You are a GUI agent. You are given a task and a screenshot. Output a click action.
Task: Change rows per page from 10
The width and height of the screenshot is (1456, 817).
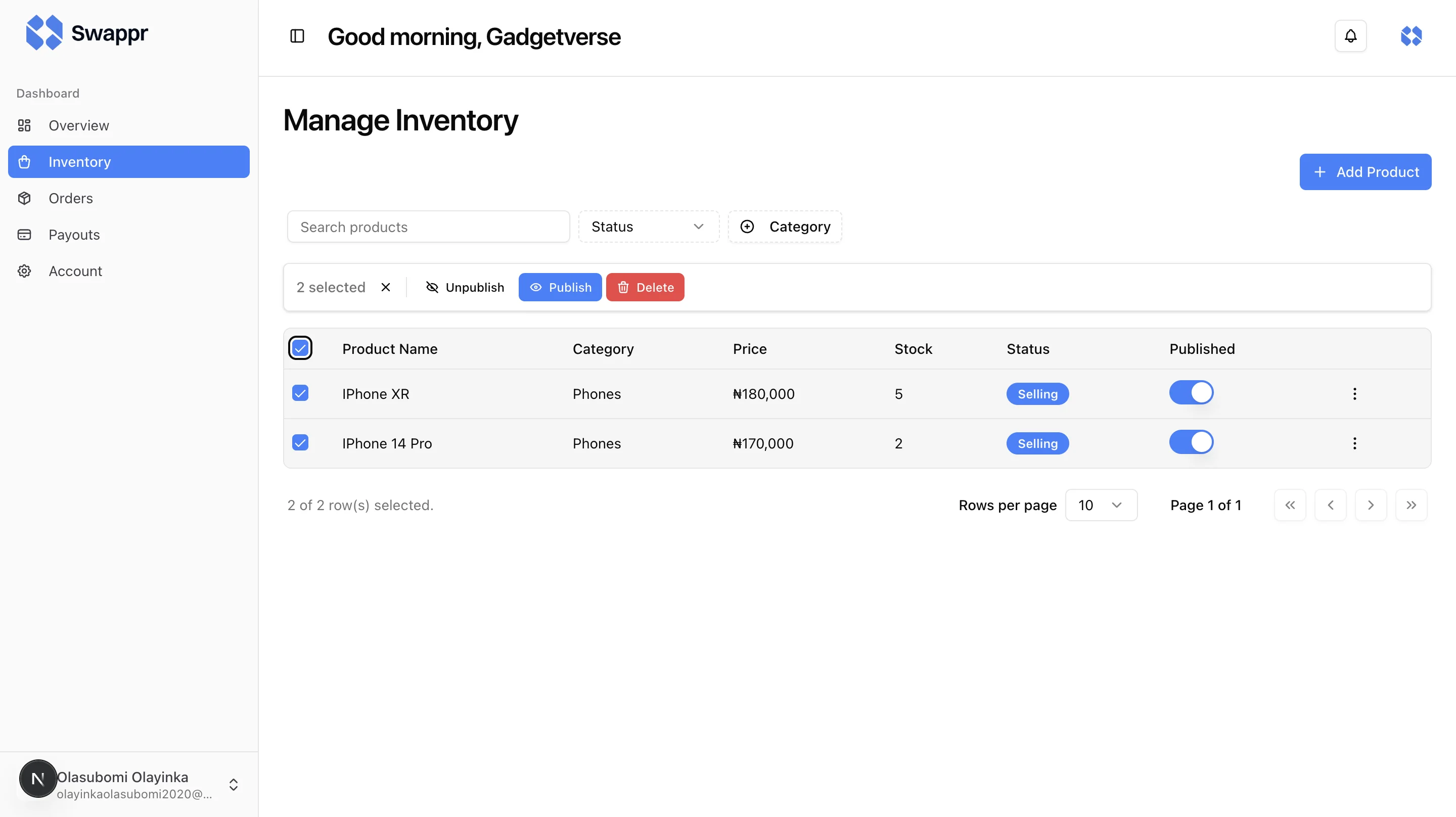[1101, 505]
